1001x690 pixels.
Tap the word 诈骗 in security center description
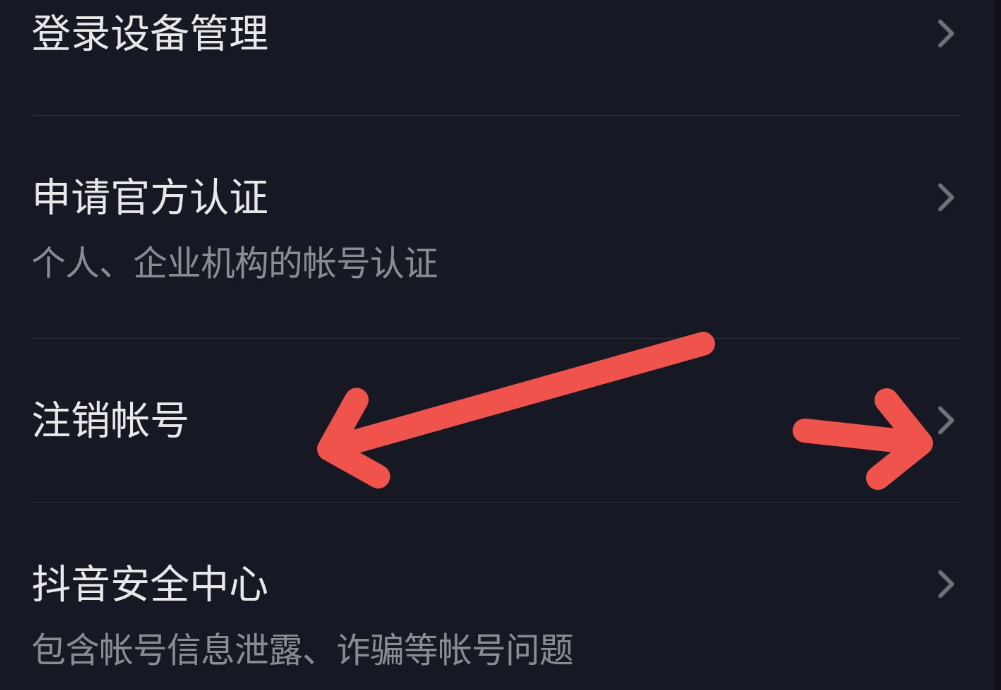370,649
